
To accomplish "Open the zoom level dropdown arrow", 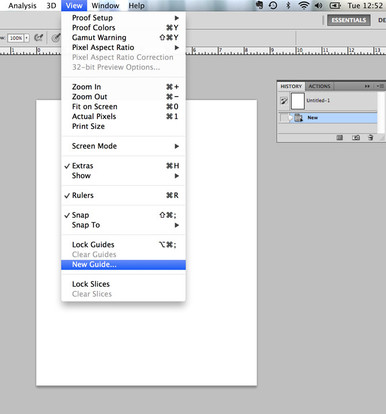I will pyautogui.click(x=27, y=38).
